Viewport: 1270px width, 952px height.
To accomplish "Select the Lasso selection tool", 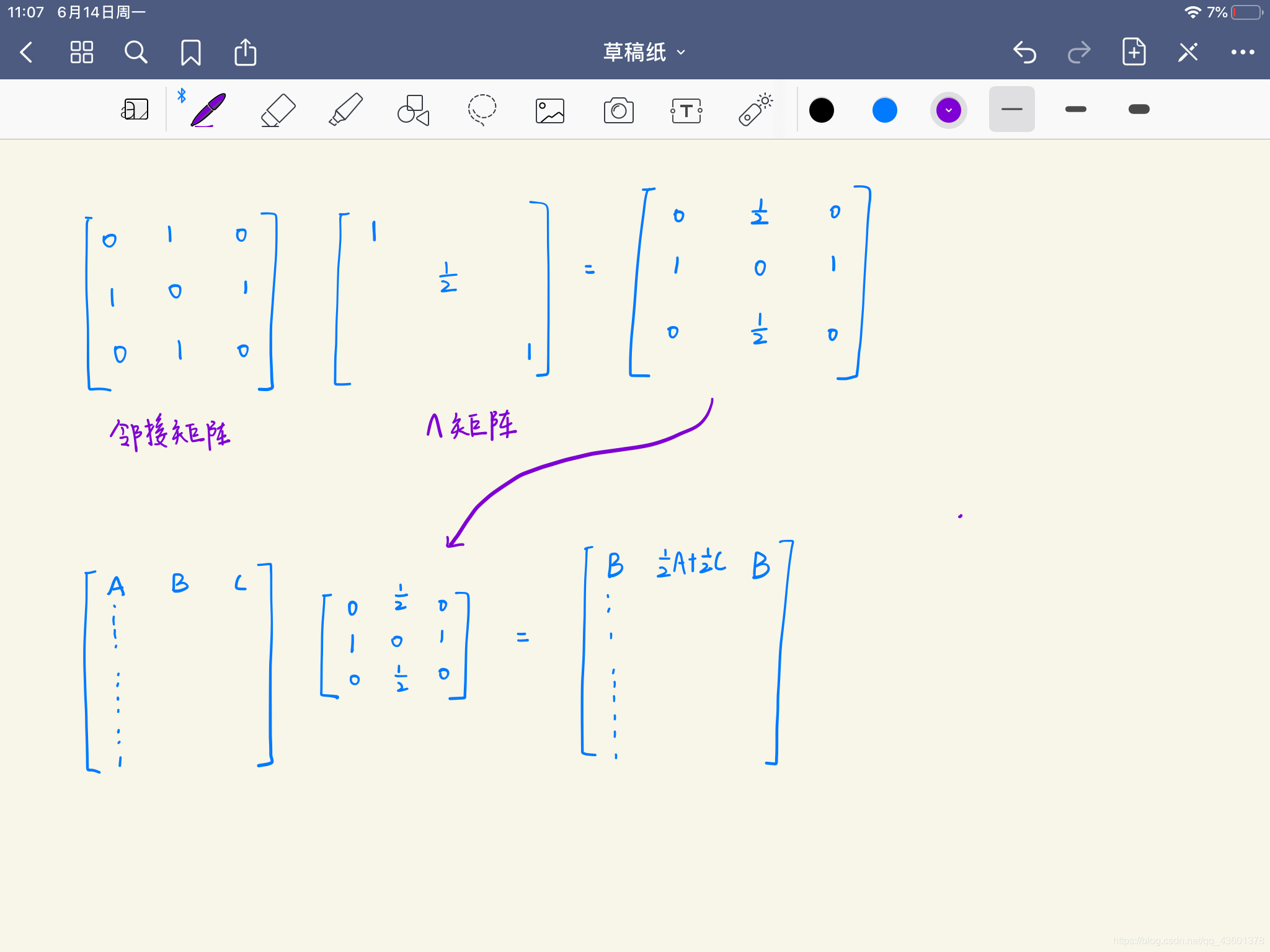I will [x=482, y=110].
